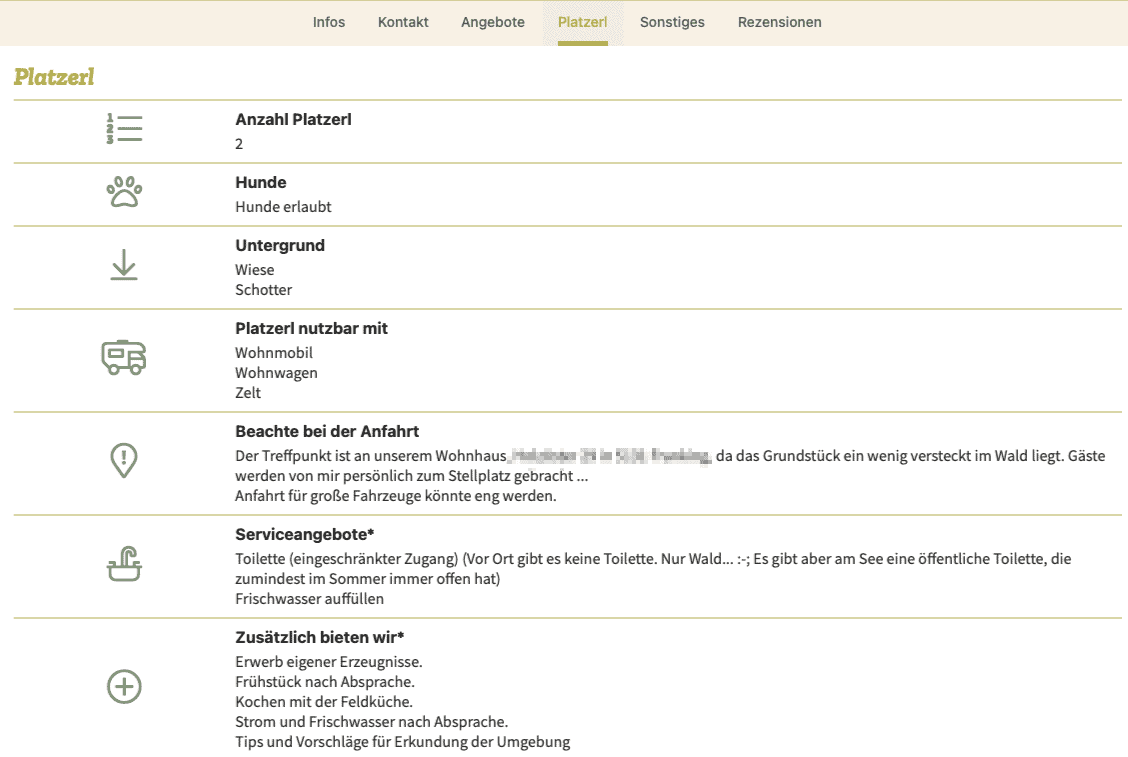Click the Platzerl nutzbar mit heading
This screenshot has width=1128, height=757.
tap(311, 329)
